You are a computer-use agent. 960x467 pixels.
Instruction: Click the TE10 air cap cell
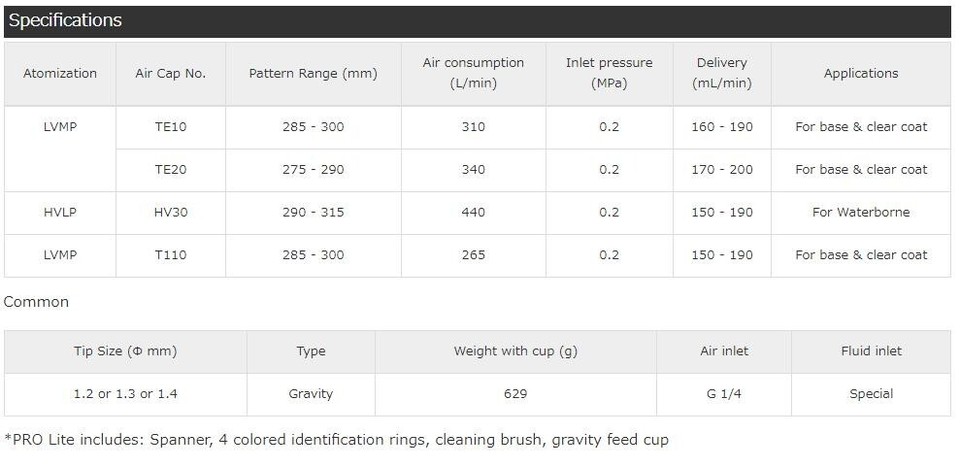(171, 127)
